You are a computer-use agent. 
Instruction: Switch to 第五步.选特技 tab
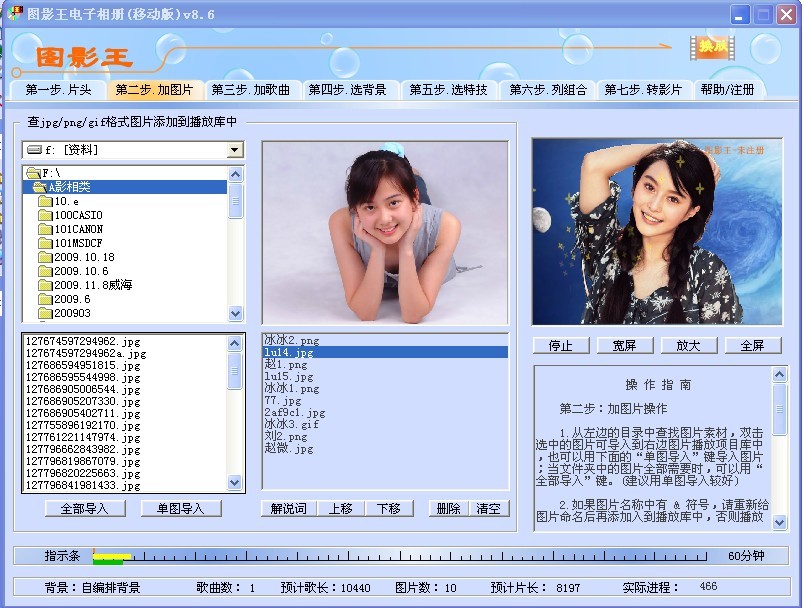tap(448, 90)
